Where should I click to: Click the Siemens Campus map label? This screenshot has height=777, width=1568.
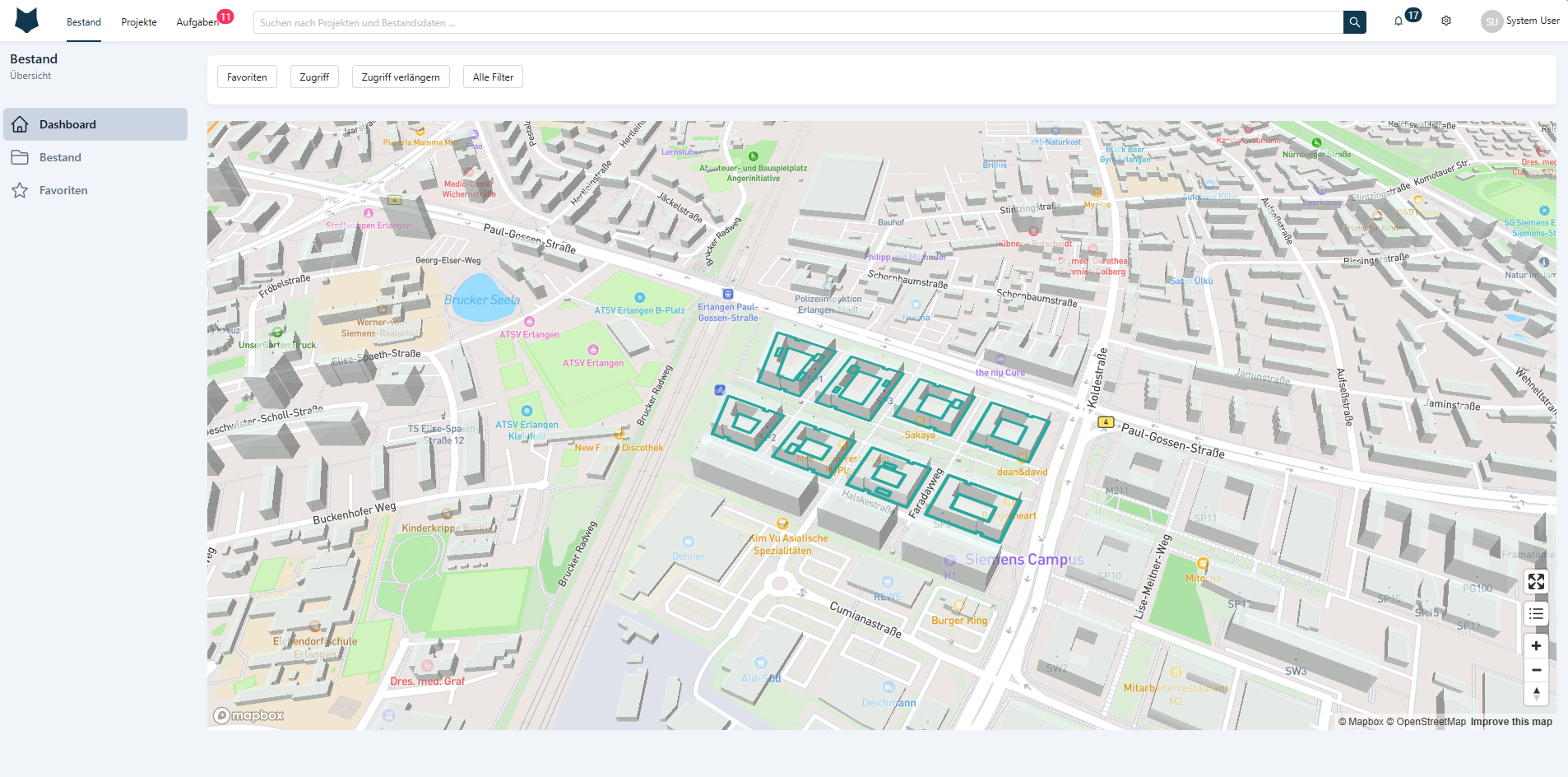[x=1024, y=560]
